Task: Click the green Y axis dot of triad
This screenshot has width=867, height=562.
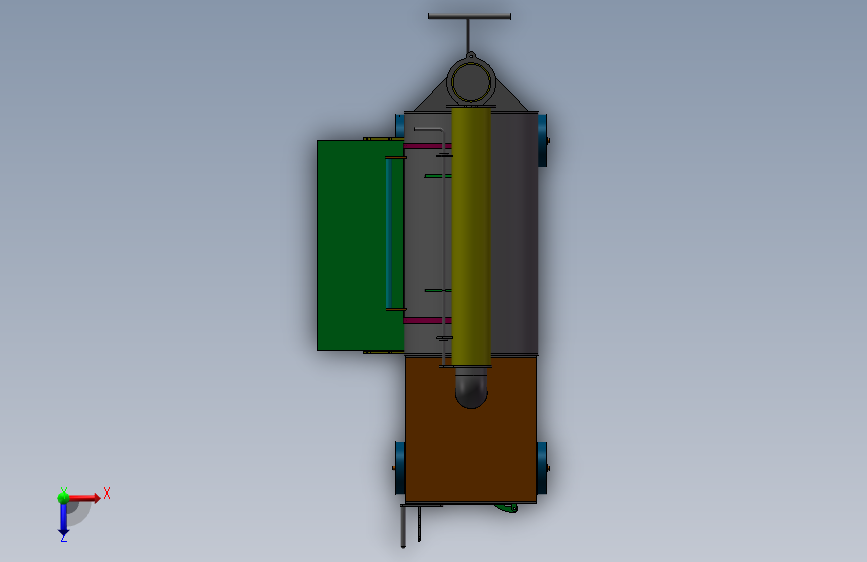Action: tap(63, 498)
